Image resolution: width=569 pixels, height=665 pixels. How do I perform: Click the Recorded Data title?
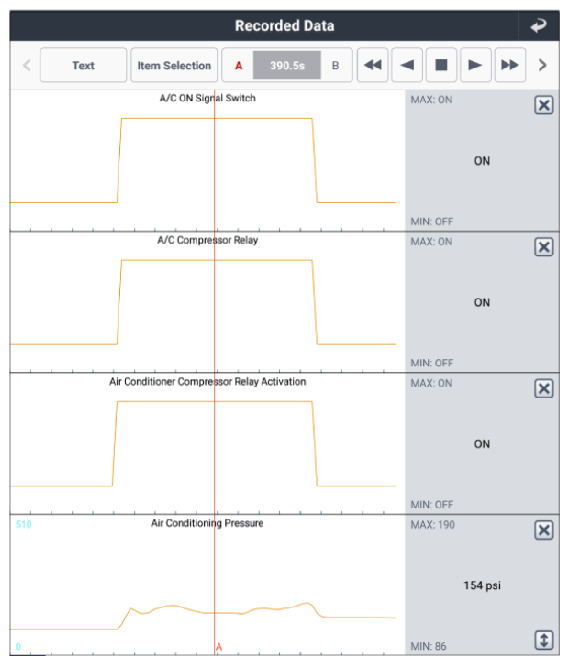(284, 26)
